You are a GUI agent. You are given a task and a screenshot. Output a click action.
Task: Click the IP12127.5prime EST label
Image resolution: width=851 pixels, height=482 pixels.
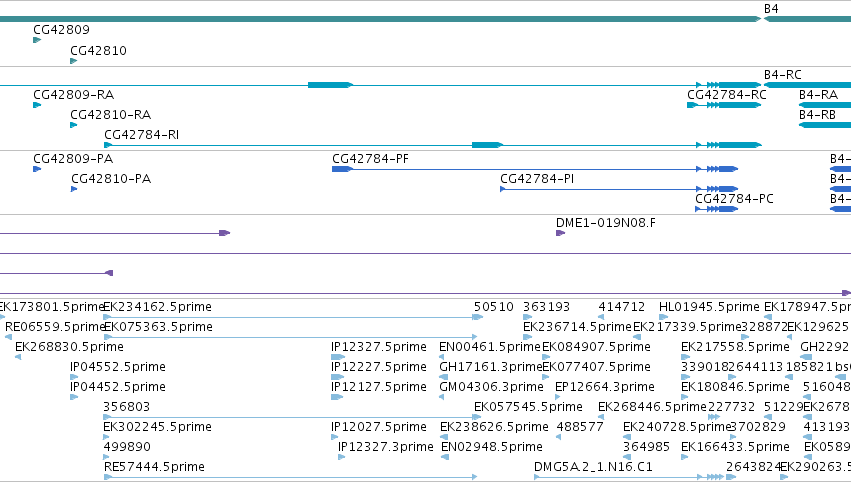pos(379,387)
